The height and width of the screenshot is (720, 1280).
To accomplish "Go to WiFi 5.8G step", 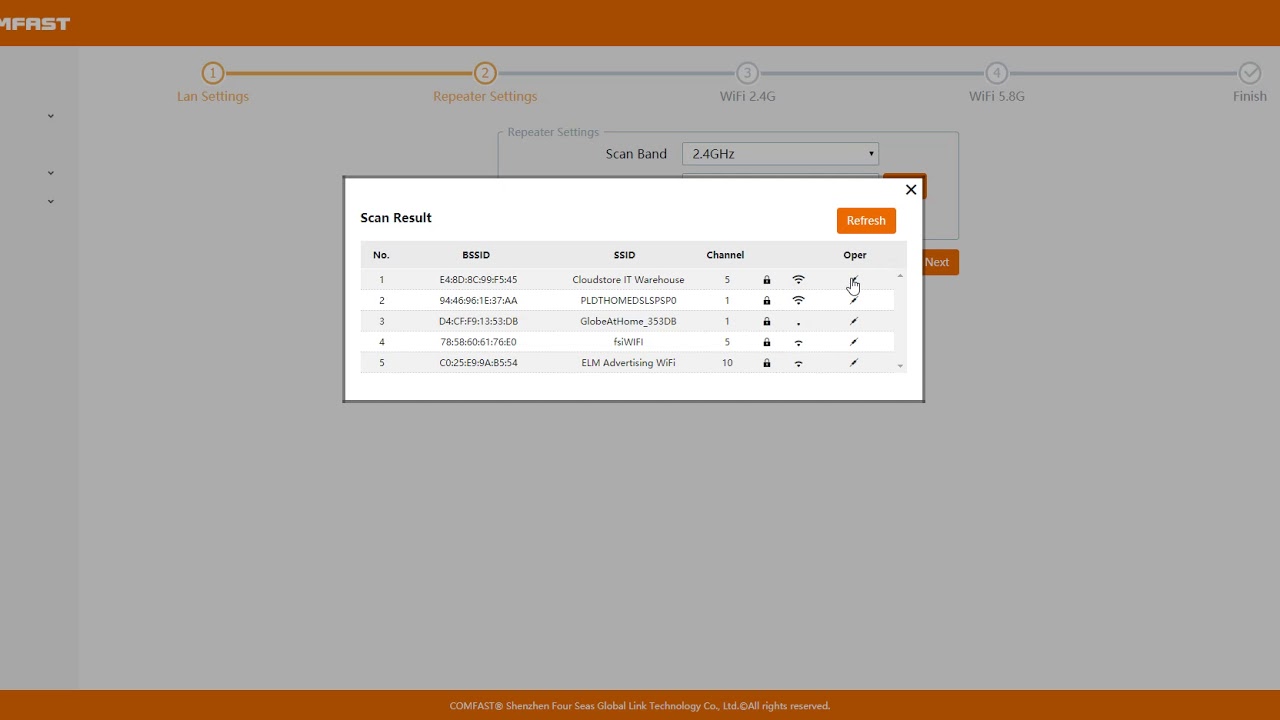I will pyautogui.click(x=997, y=96).
